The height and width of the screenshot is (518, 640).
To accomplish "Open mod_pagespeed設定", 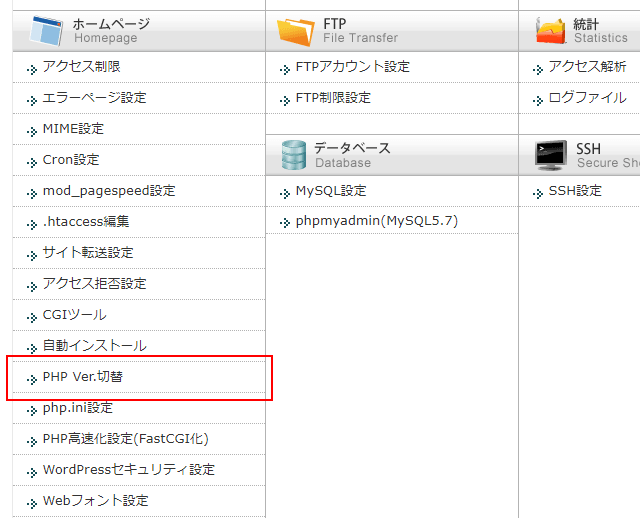I will click(x=109, y=191).
